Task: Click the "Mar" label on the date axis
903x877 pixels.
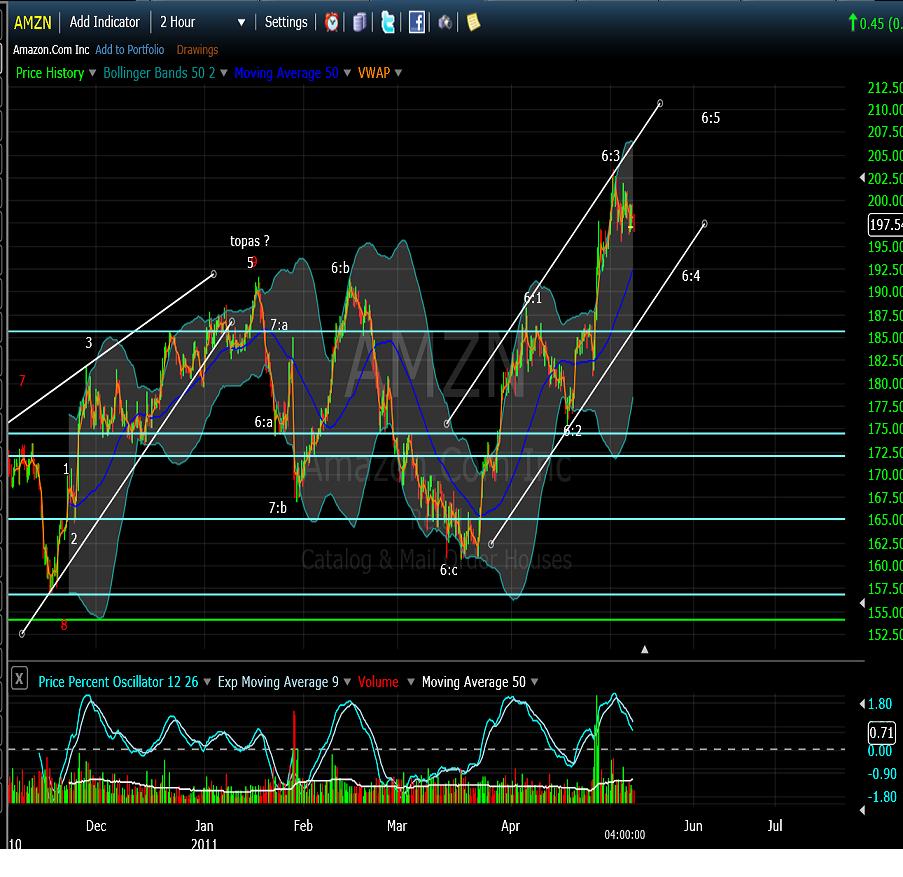Action: coord(397,826)
